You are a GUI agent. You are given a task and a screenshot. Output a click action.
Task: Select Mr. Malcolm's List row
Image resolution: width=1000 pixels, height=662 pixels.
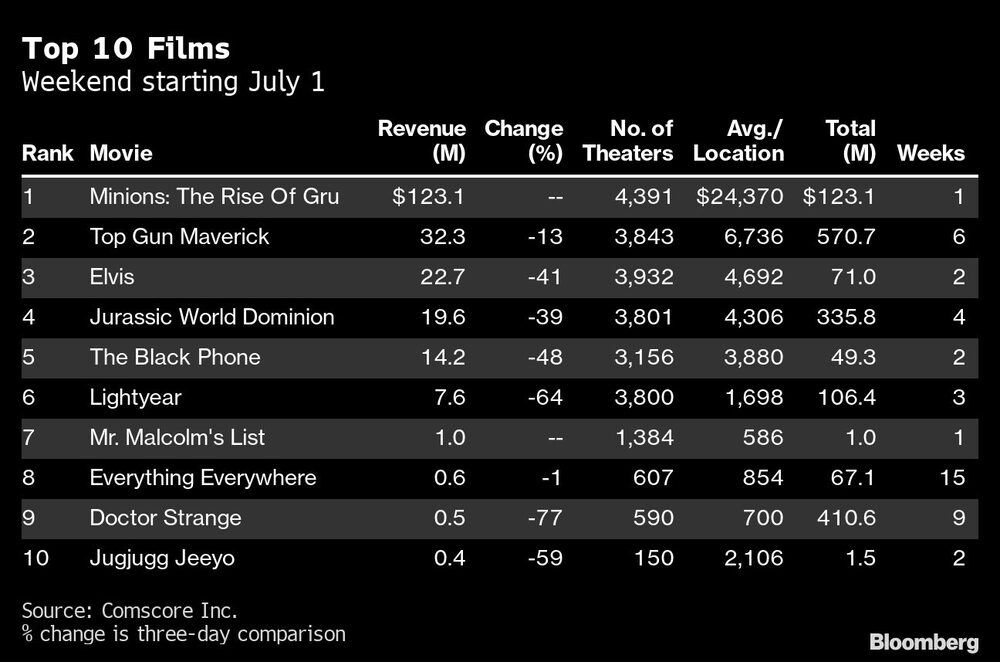[x=177, y=437]
